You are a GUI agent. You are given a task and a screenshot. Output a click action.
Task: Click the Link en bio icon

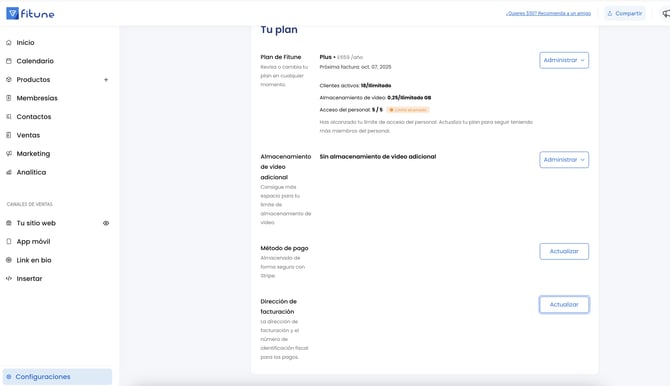coord(9,260)
